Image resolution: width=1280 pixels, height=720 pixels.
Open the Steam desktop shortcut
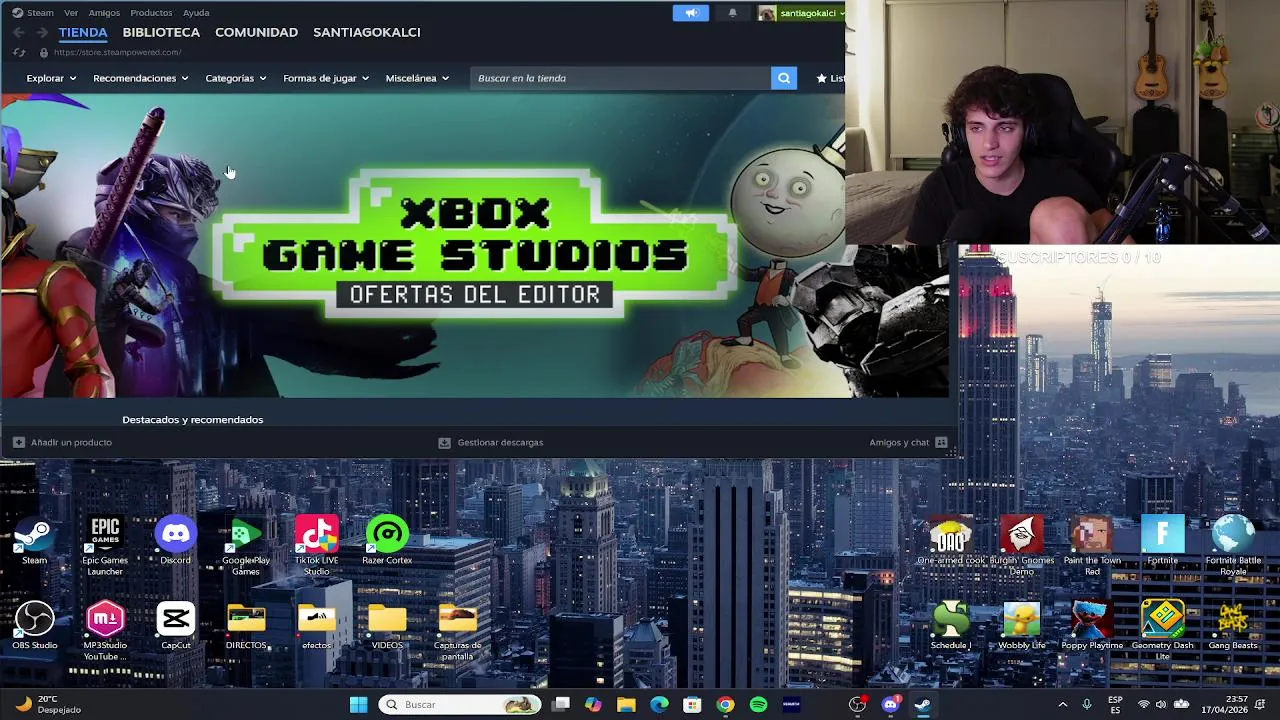pos(35,541)
